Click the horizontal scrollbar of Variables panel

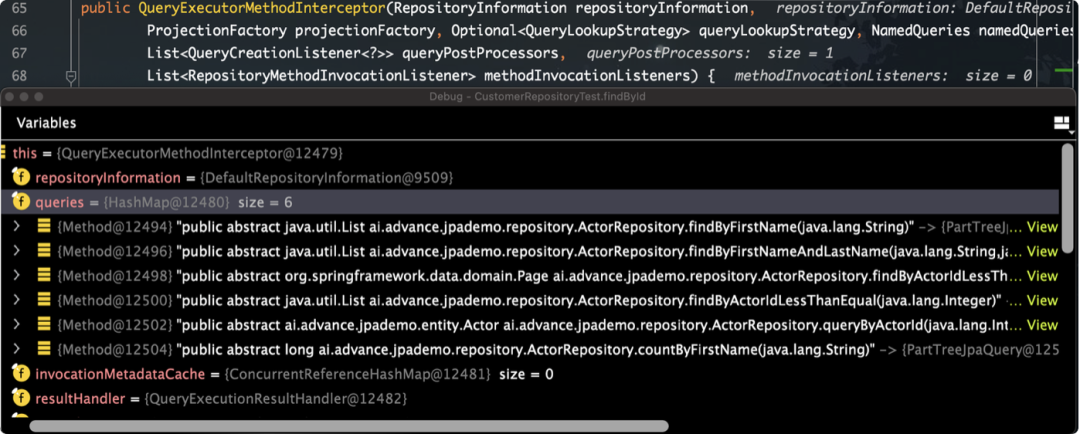coord(349,426)
